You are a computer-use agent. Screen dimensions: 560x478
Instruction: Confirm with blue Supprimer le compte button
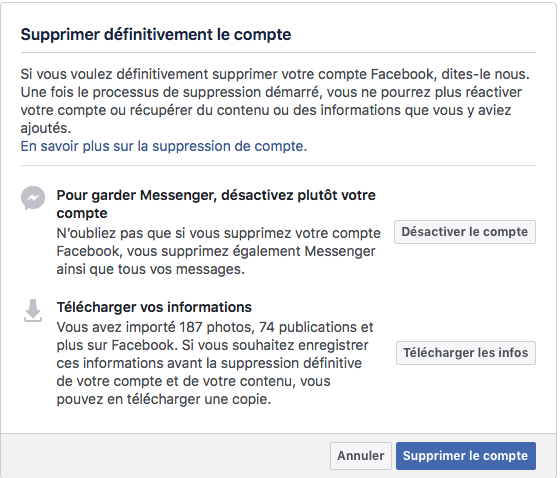pos(466,456)
